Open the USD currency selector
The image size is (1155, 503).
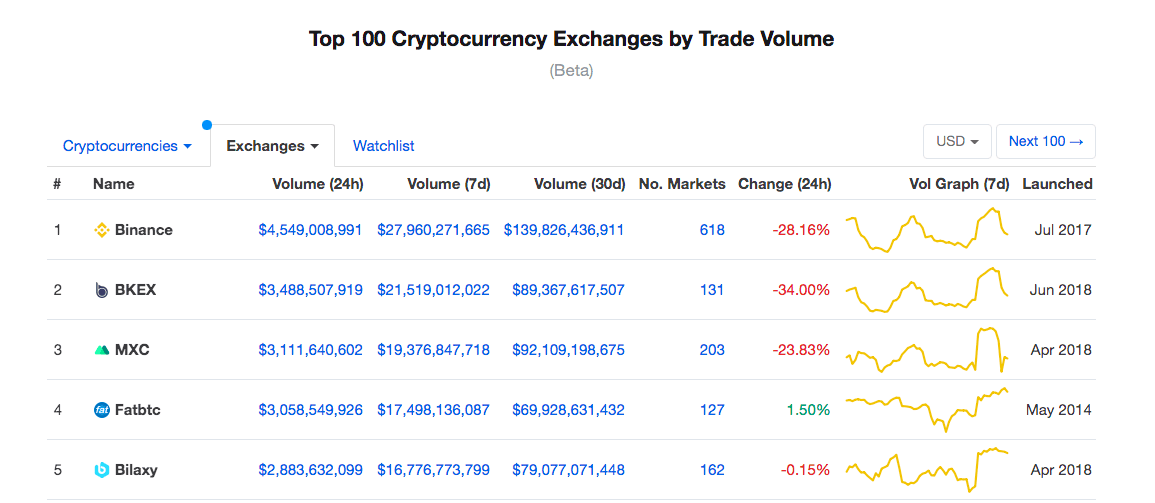coord(957,142)
